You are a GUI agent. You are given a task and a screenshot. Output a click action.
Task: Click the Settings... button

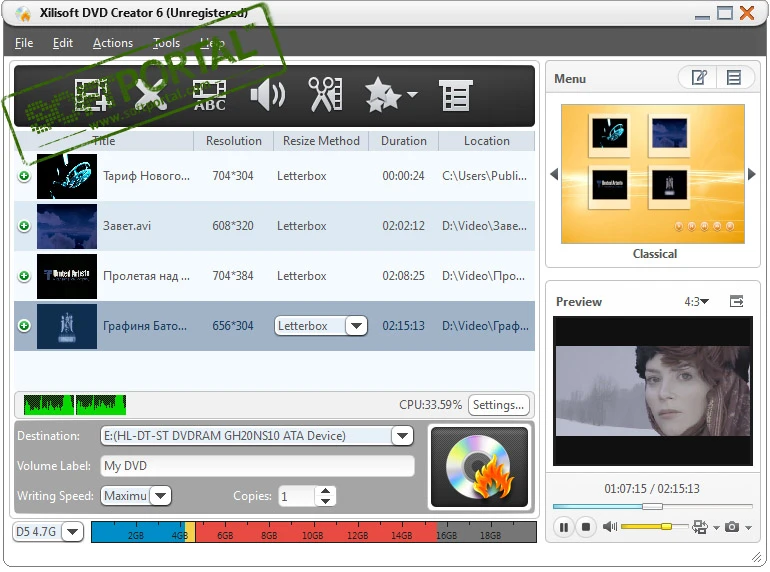498,405
